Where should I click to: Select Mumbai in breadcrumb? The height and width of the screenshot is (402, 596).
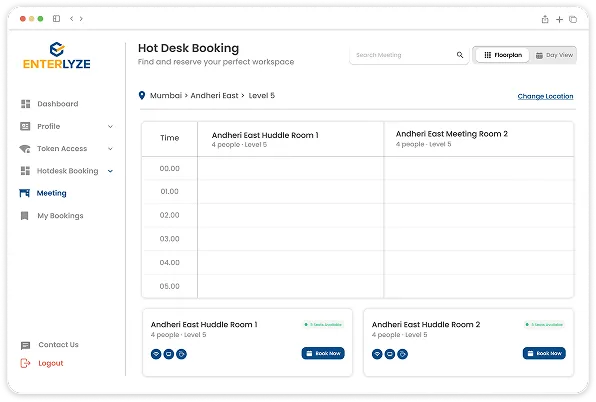click(x=166, y=95)
